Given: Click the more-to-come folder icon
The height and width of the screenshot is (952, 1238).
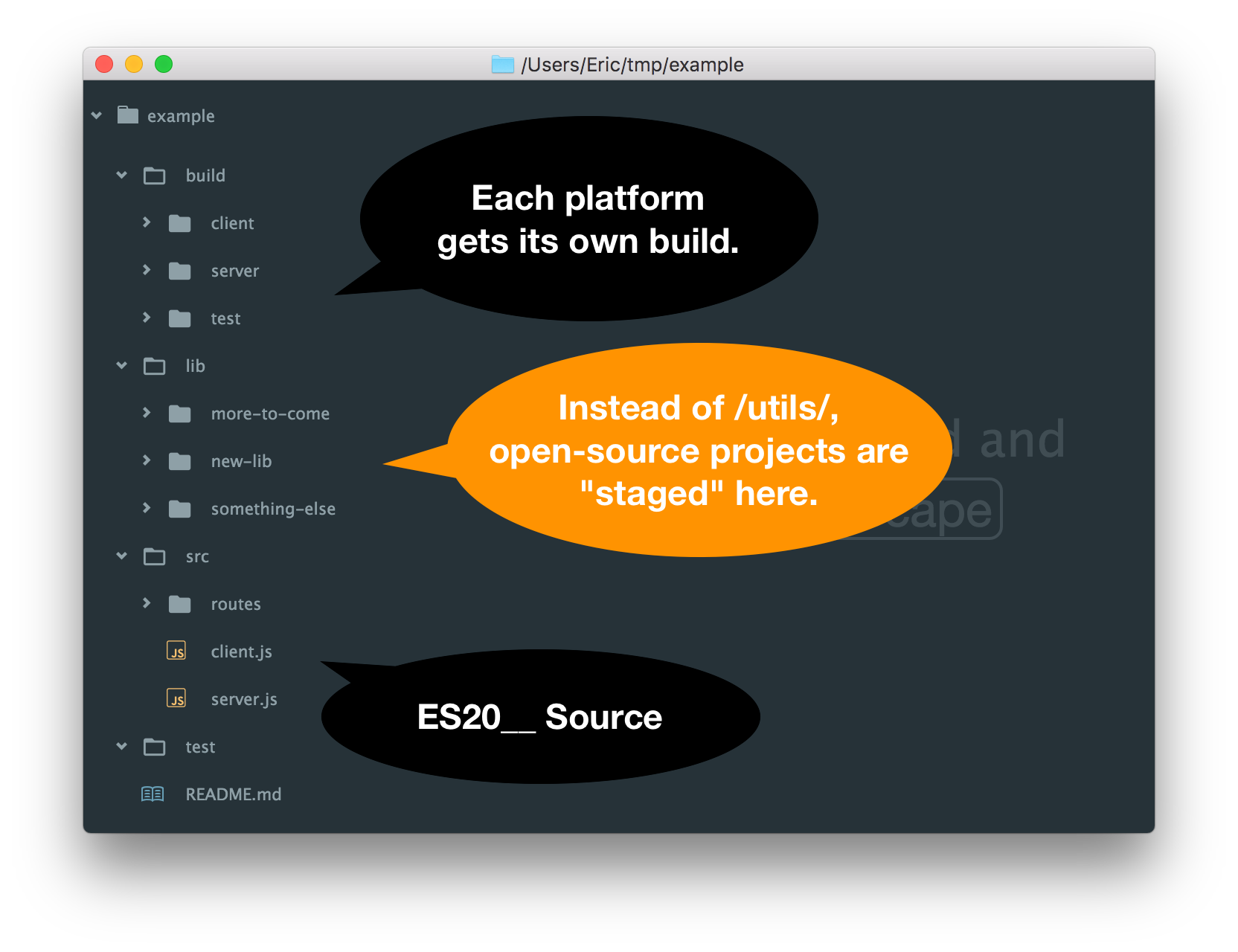Looking at the screenshot, I should pos(180,414).
